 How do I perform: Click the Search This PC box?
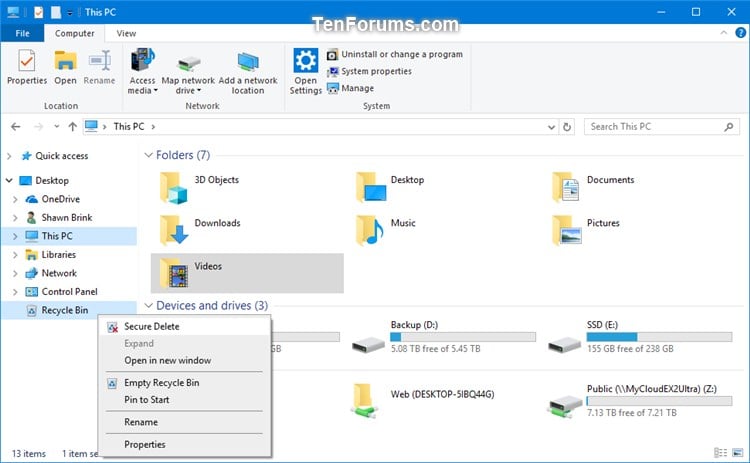(x=662, y=127)
